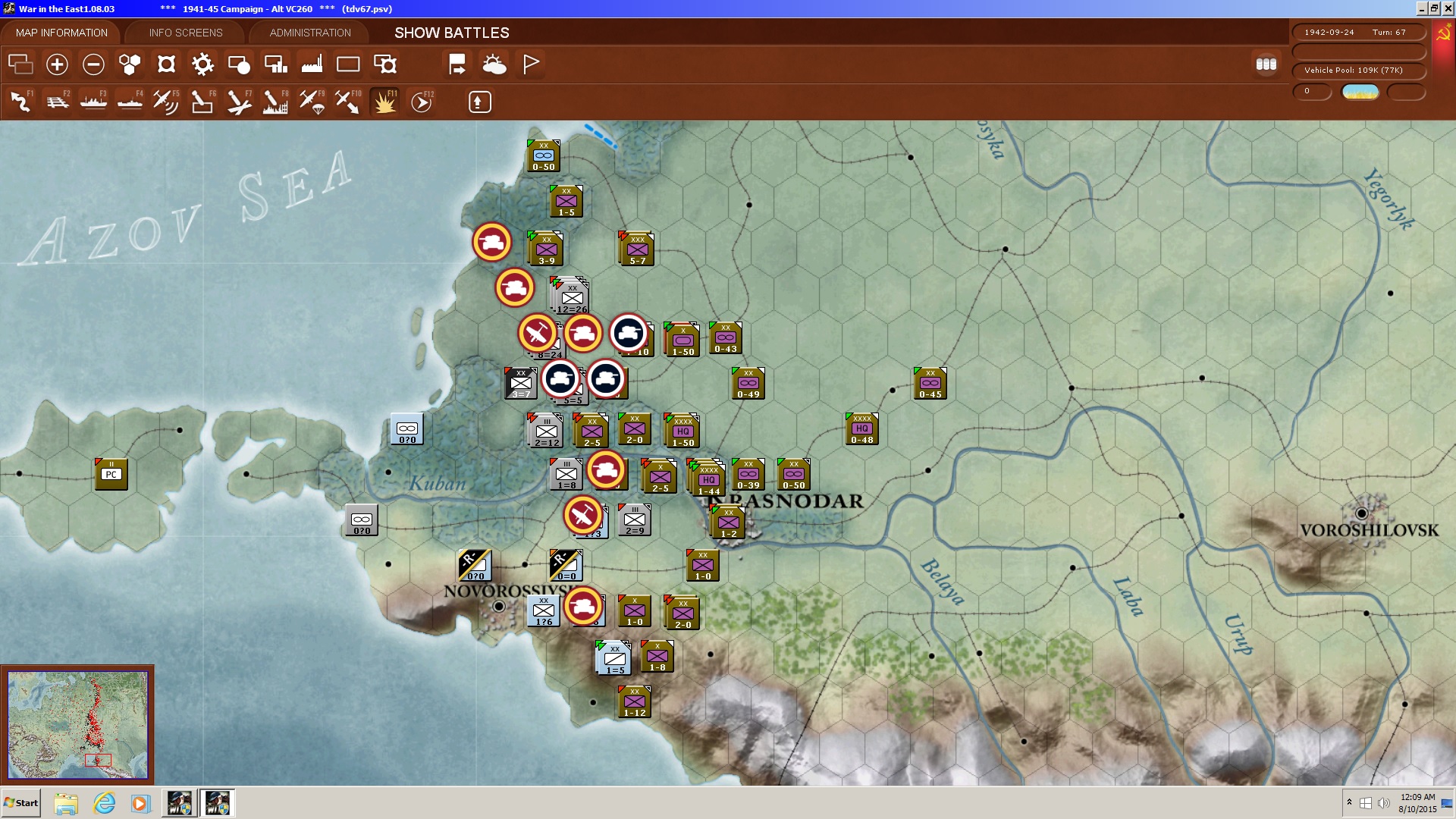
Task: Open the Windows Start menu
Action: (20, 803)
